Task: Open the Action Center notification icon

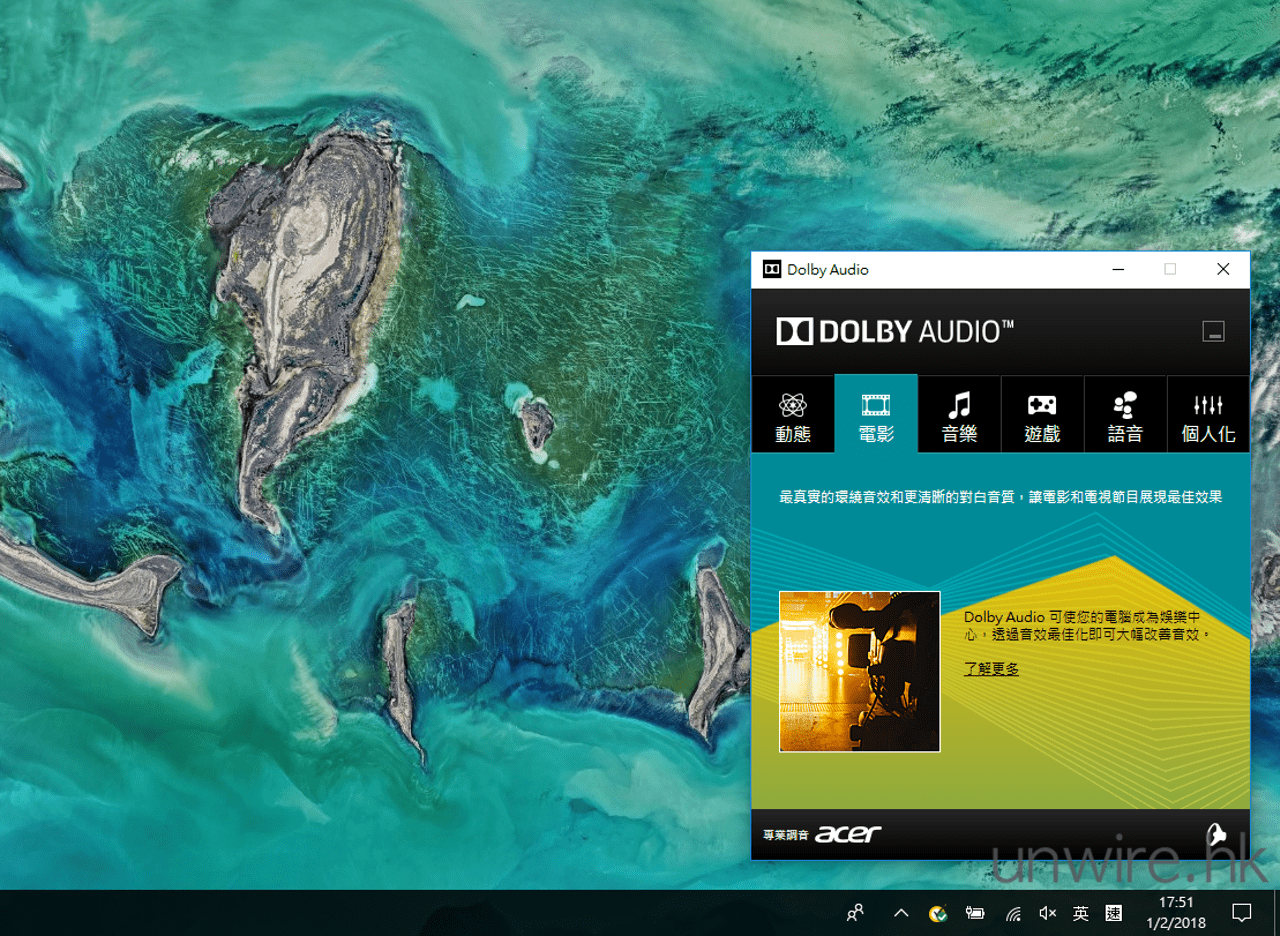Action: pos(1242,913)
